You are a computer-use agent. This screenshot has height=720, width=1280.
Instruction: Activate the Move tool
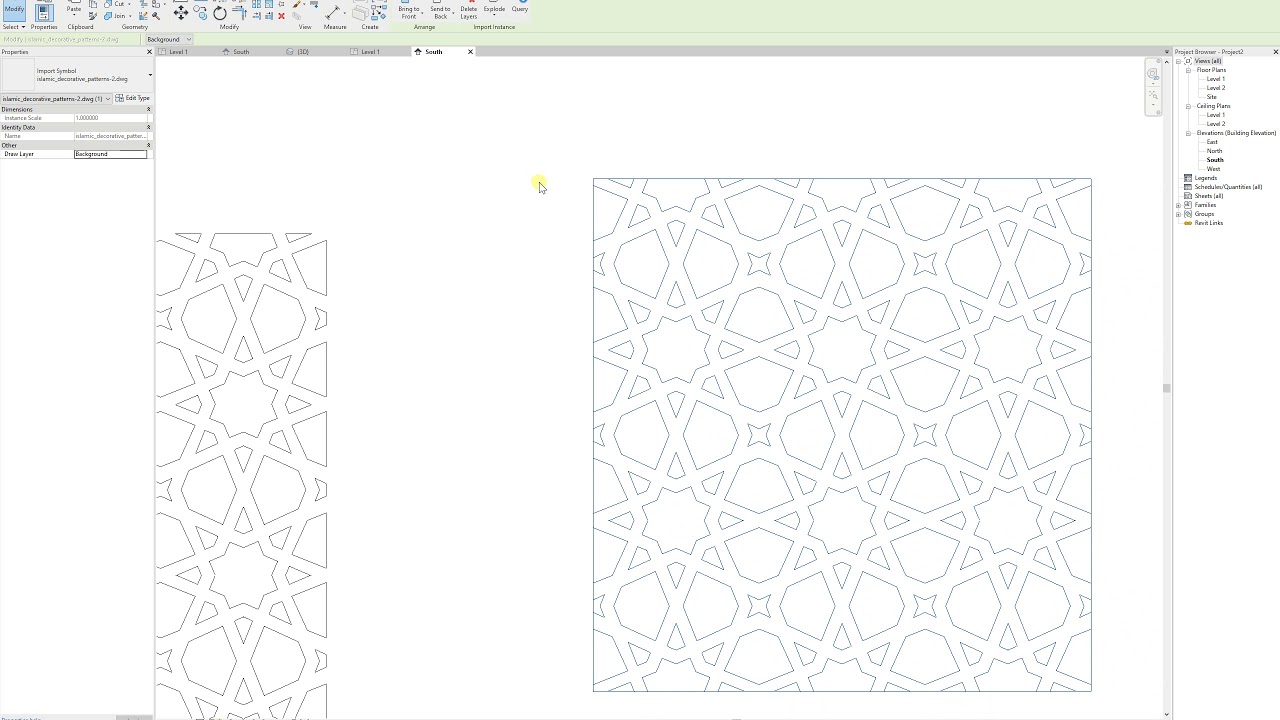[x=180, y=13]
